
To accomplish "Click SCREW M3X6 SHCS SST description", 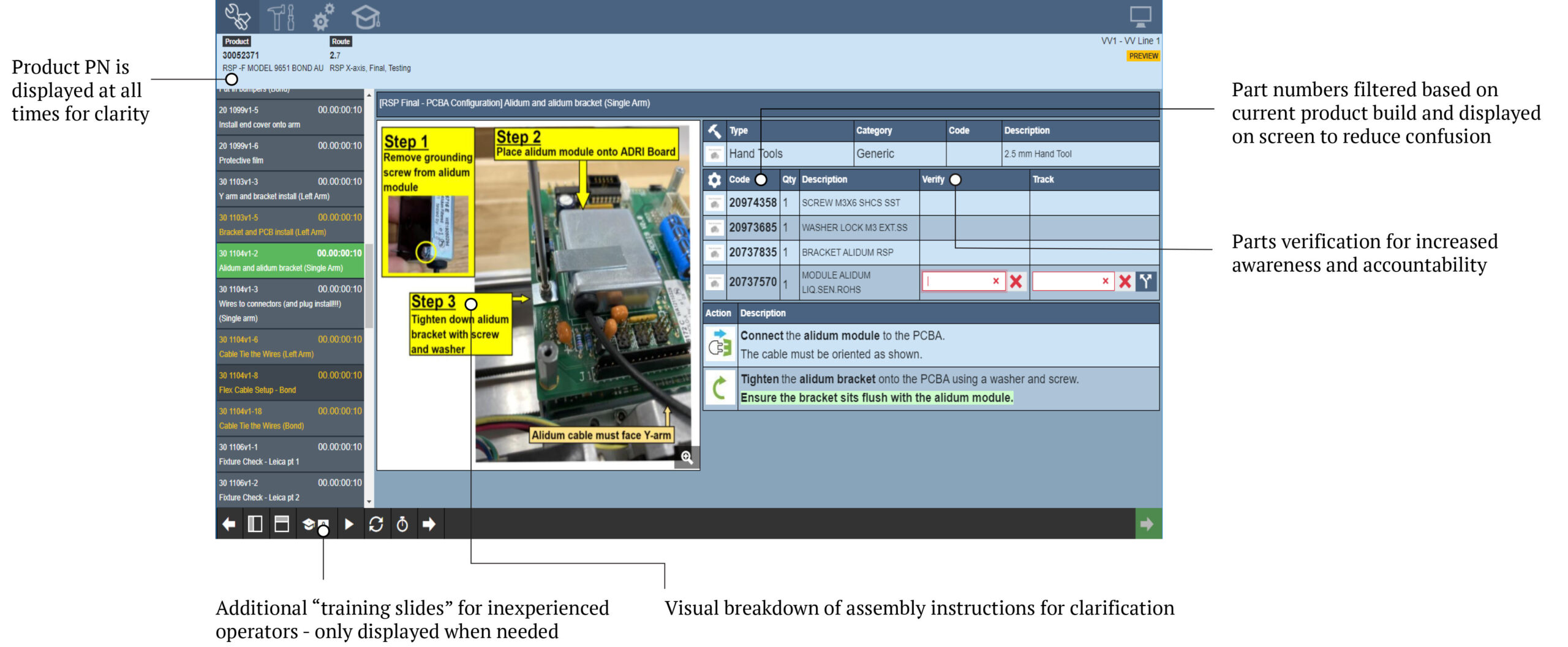I will tap(851, 203).
